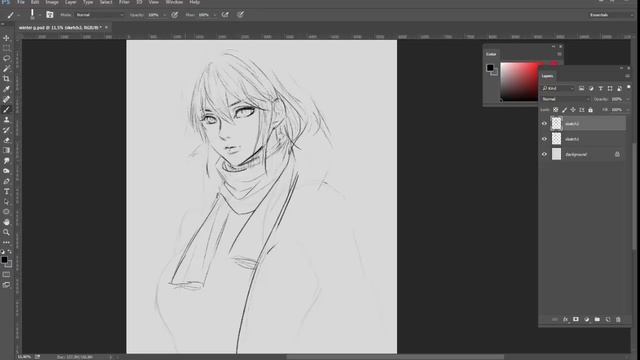Select the Healing Brush tool
Image resolution: width=640 pixels, height=360 pixels.
[6, 99]
